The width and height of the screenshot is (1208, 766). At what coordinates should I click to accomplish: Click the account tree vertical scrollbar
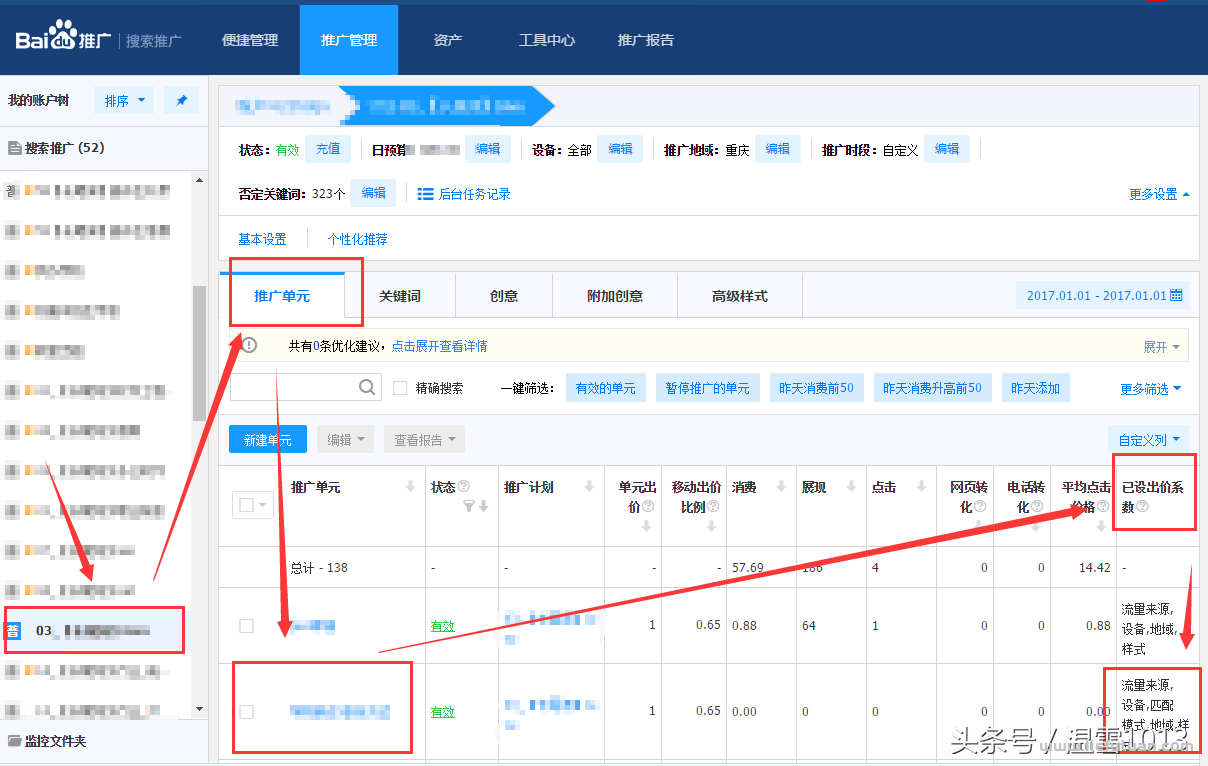point(198,350)
